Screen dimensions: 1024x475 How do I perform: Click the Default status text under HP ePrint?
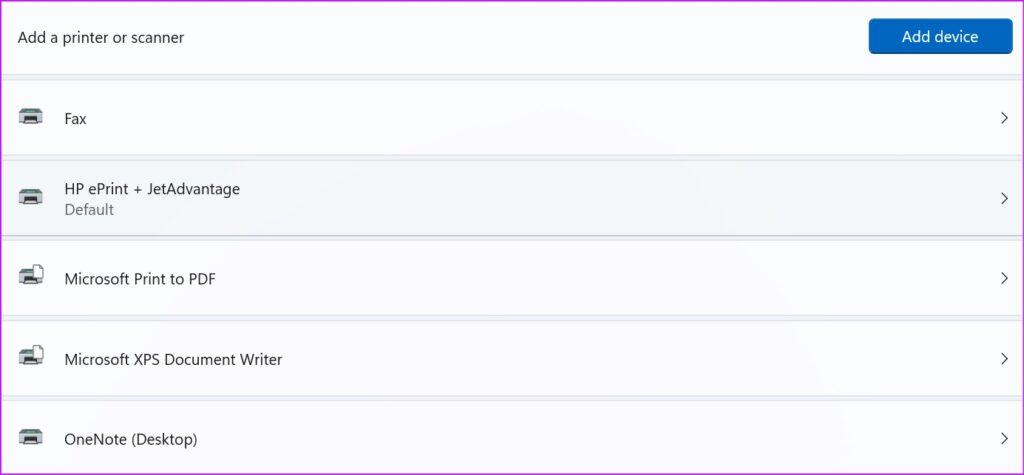(x=89, y=210)
